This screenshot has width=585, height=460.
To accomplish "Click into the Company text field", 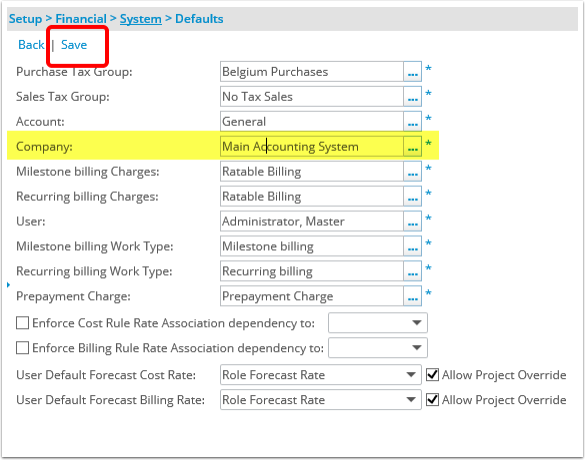I will click(x=312, y=147).
